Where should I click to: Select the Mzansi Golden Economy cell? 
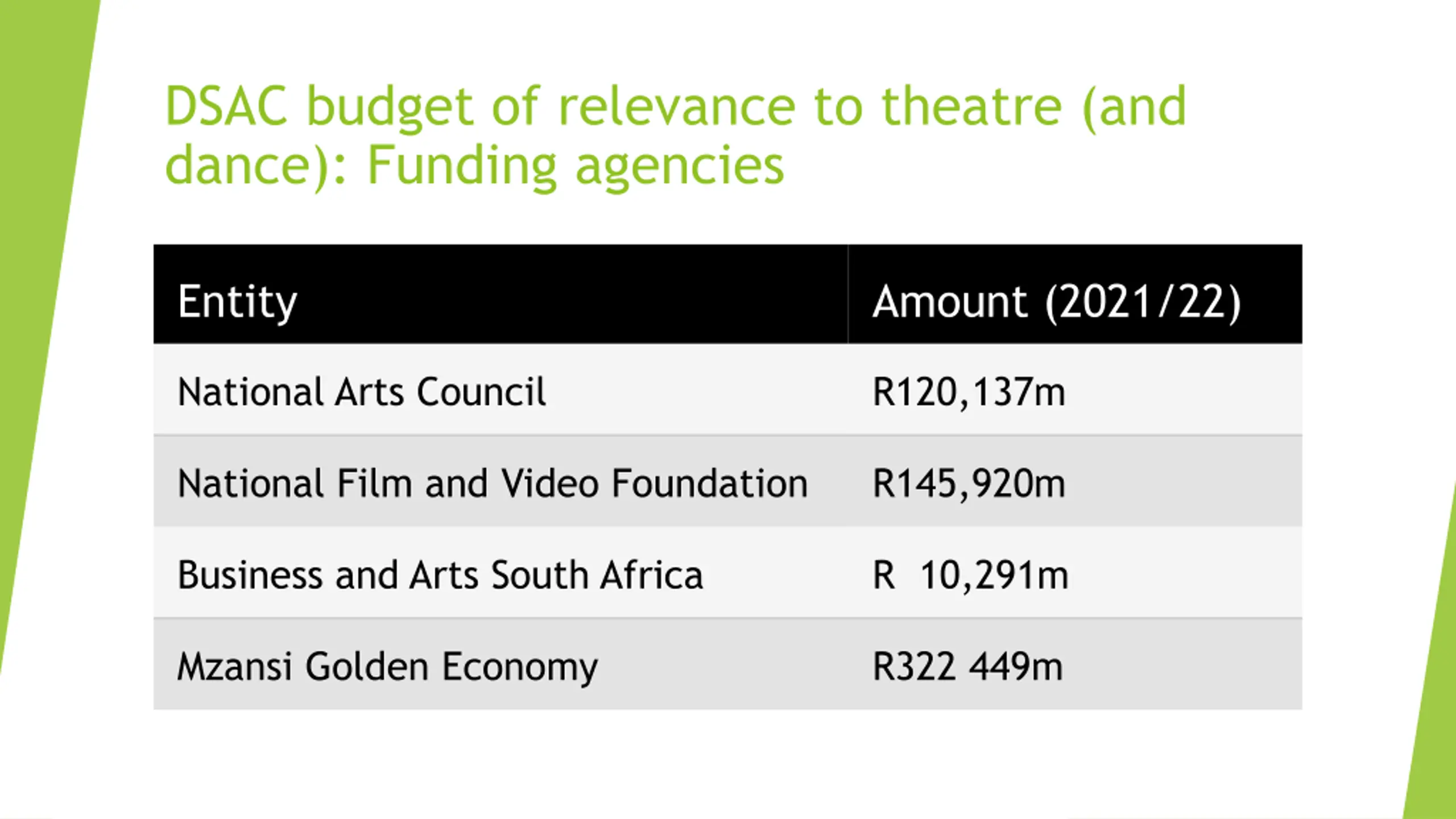[x=500, y=664]
